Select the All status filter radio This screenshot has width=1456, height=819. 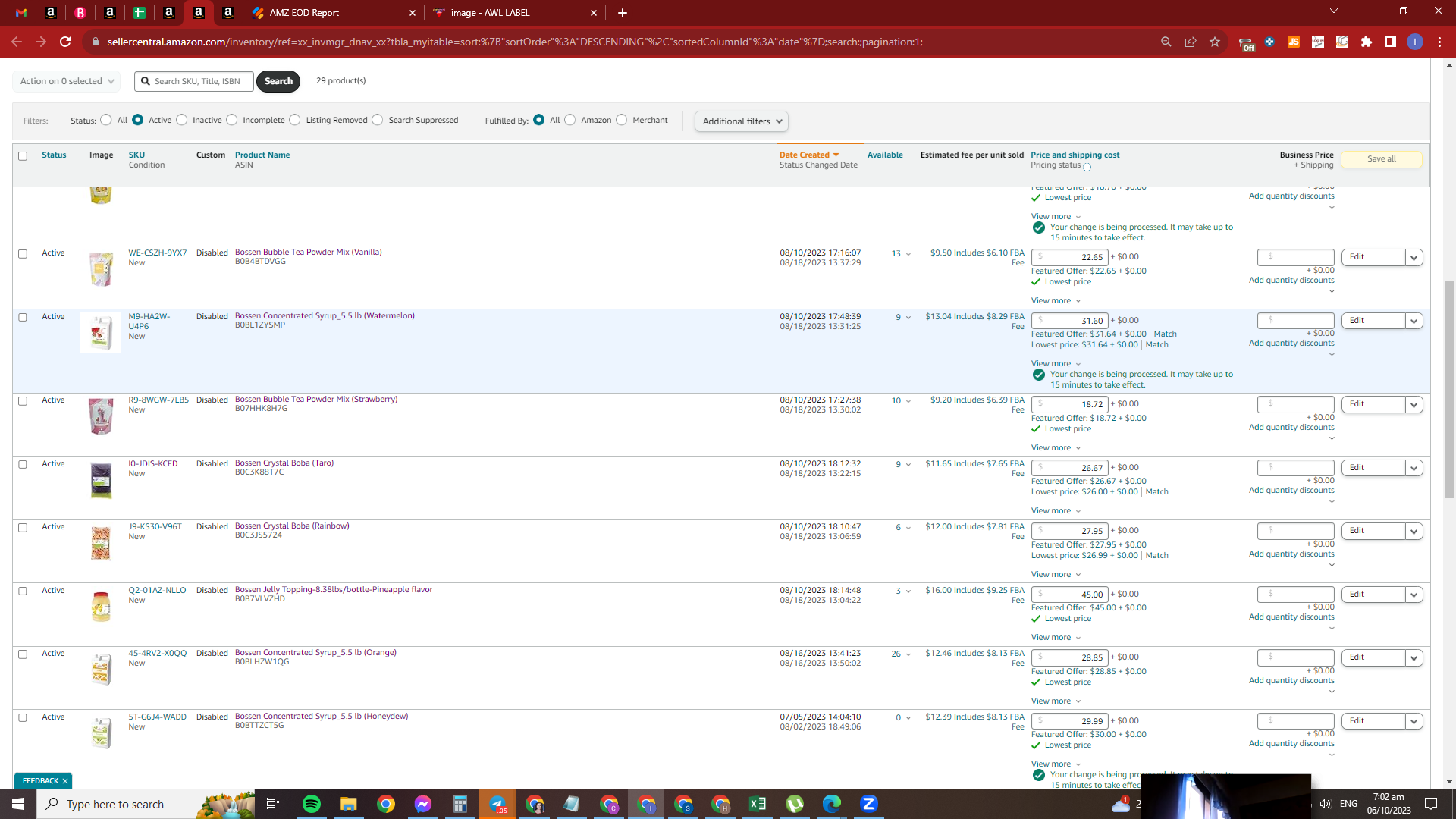click(x=106, y=120)
